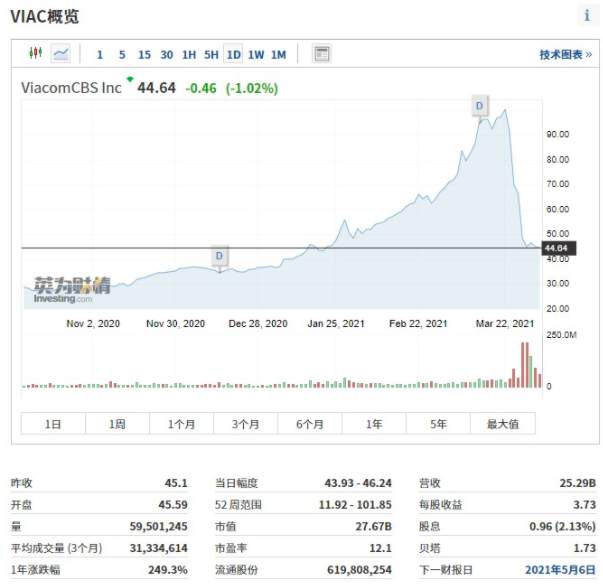603x587 pixels.
Task: Click the 流通股份 value 619,808,254
Action: [360, 569]
